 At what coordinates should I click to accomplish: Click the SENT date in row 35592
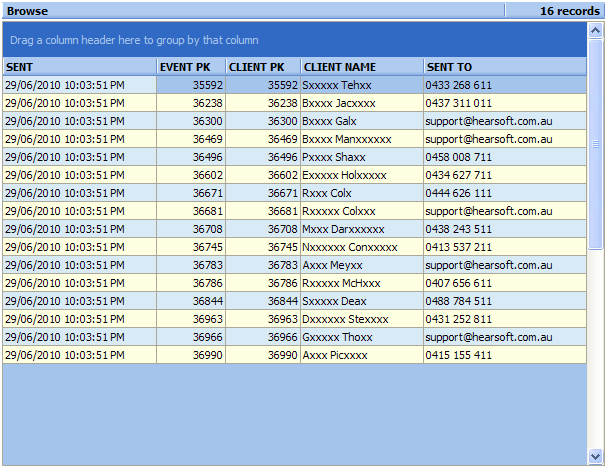tap(65, 85)
